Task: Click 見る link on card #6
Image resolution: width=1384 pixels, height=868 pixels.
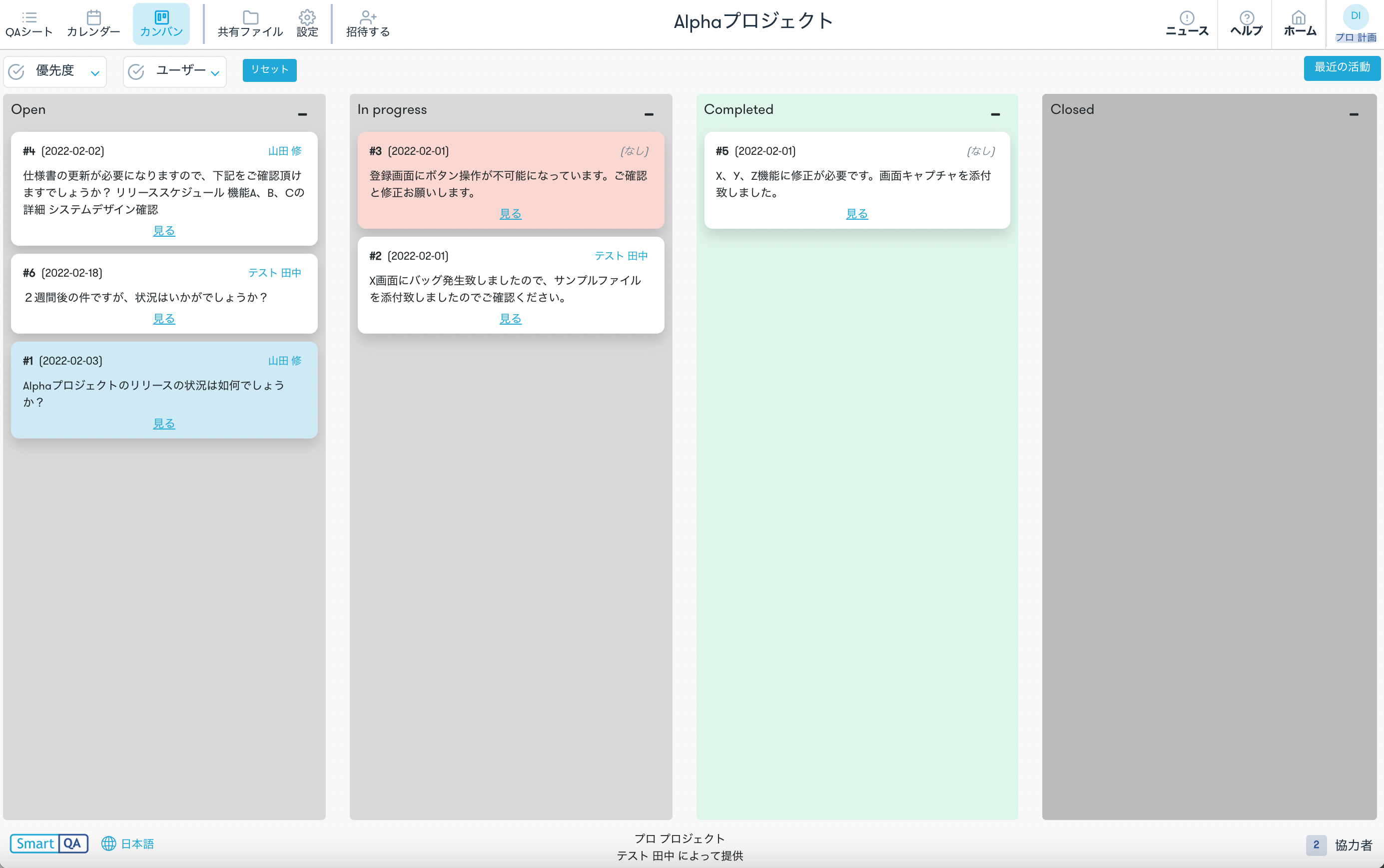Action: 164,319
